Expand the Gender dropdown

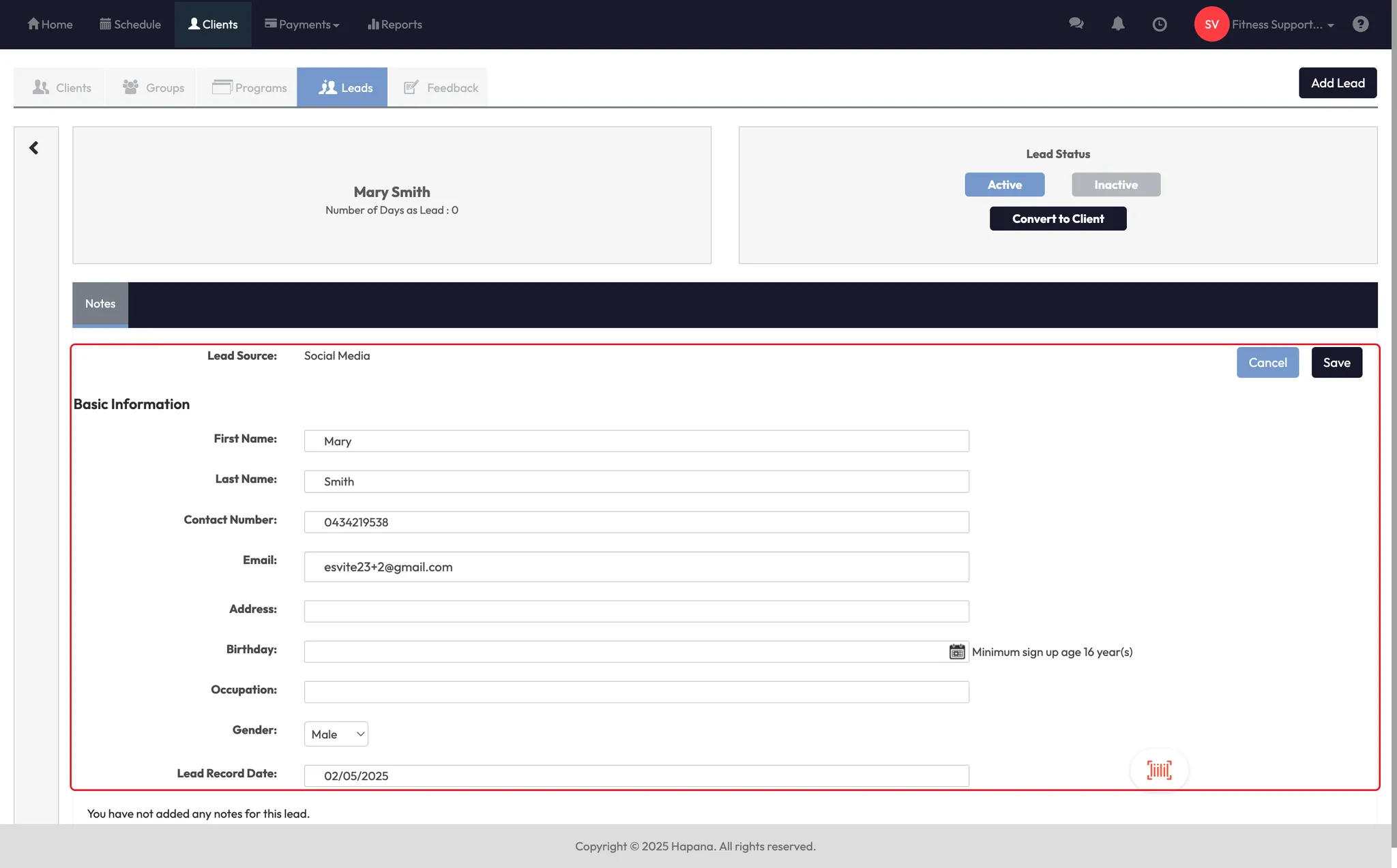[336, 734]
